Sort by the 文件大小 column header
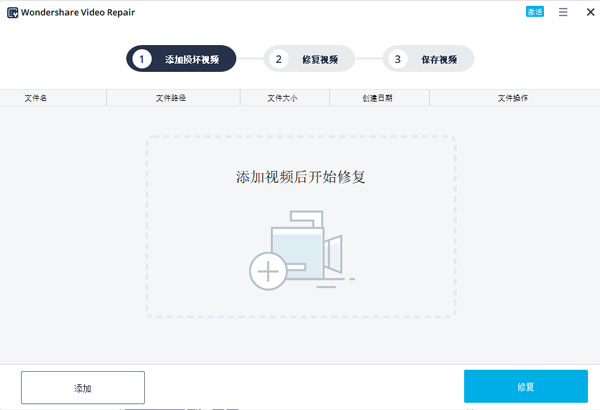The image size is (600, 410). pyautogui.click(x=283, y=98)
